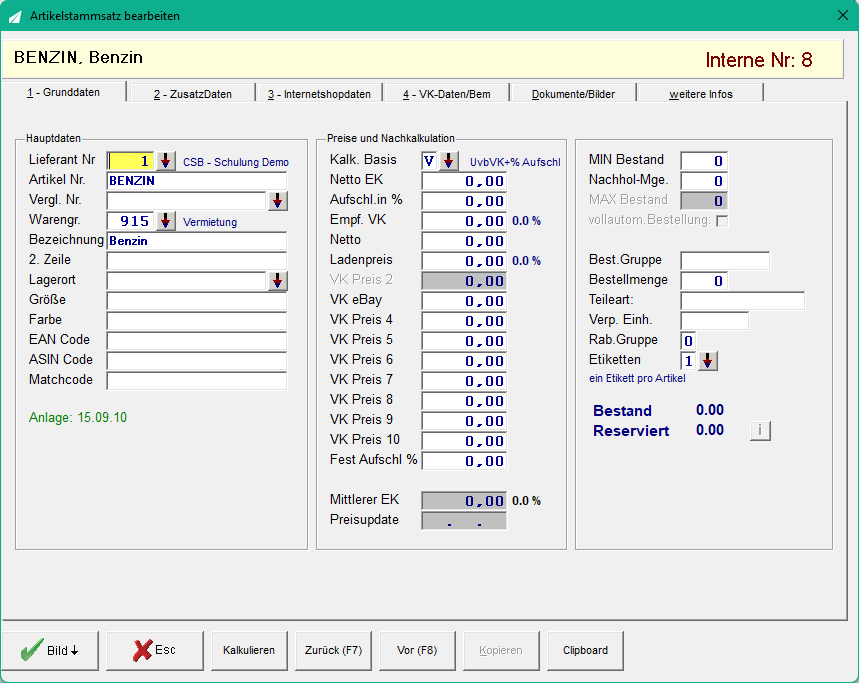
Task: Click the greyed Kopieren button
Action: tap(501, 650)
